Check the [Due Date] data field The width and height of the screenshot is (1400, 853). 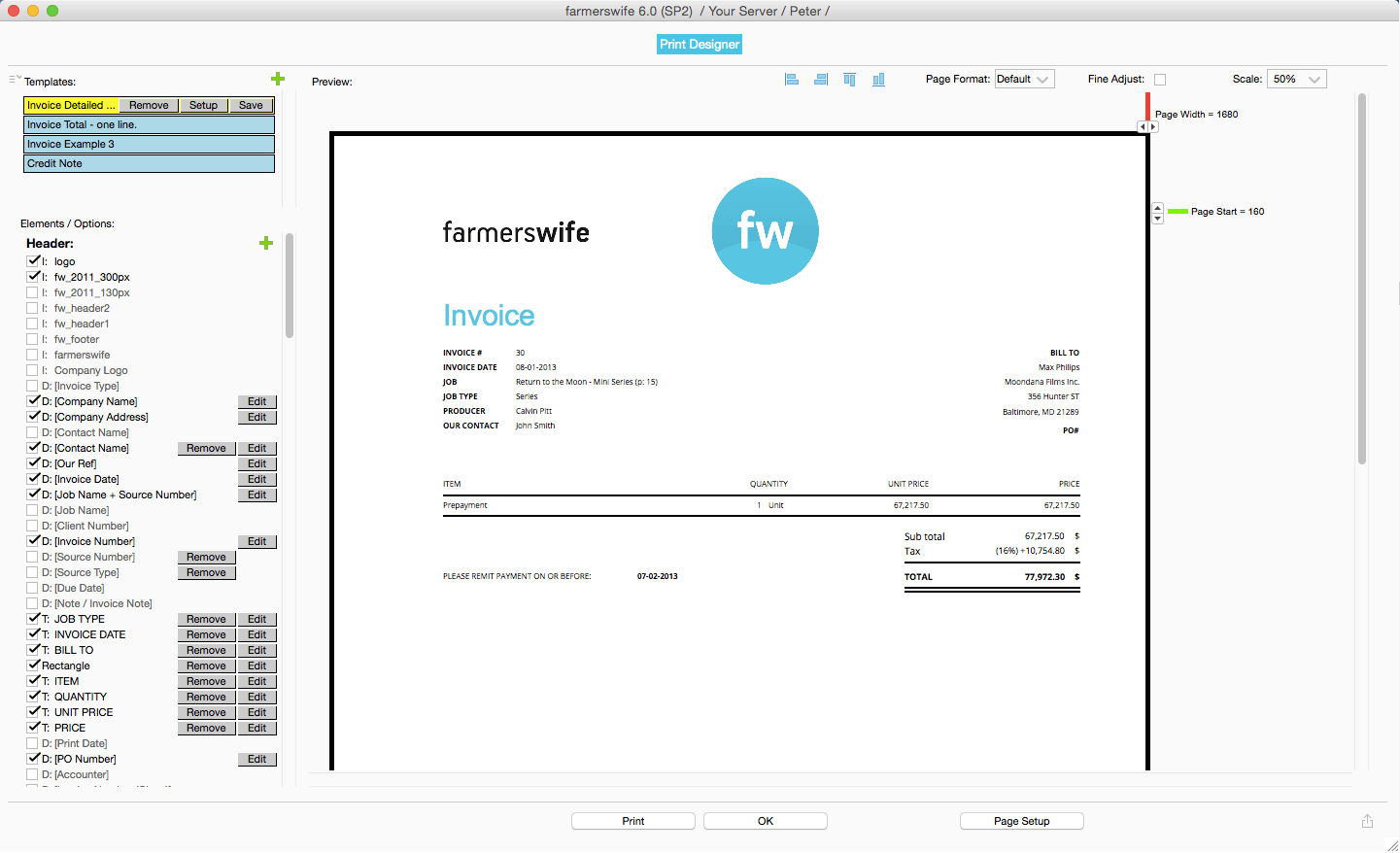coord(33,588)
